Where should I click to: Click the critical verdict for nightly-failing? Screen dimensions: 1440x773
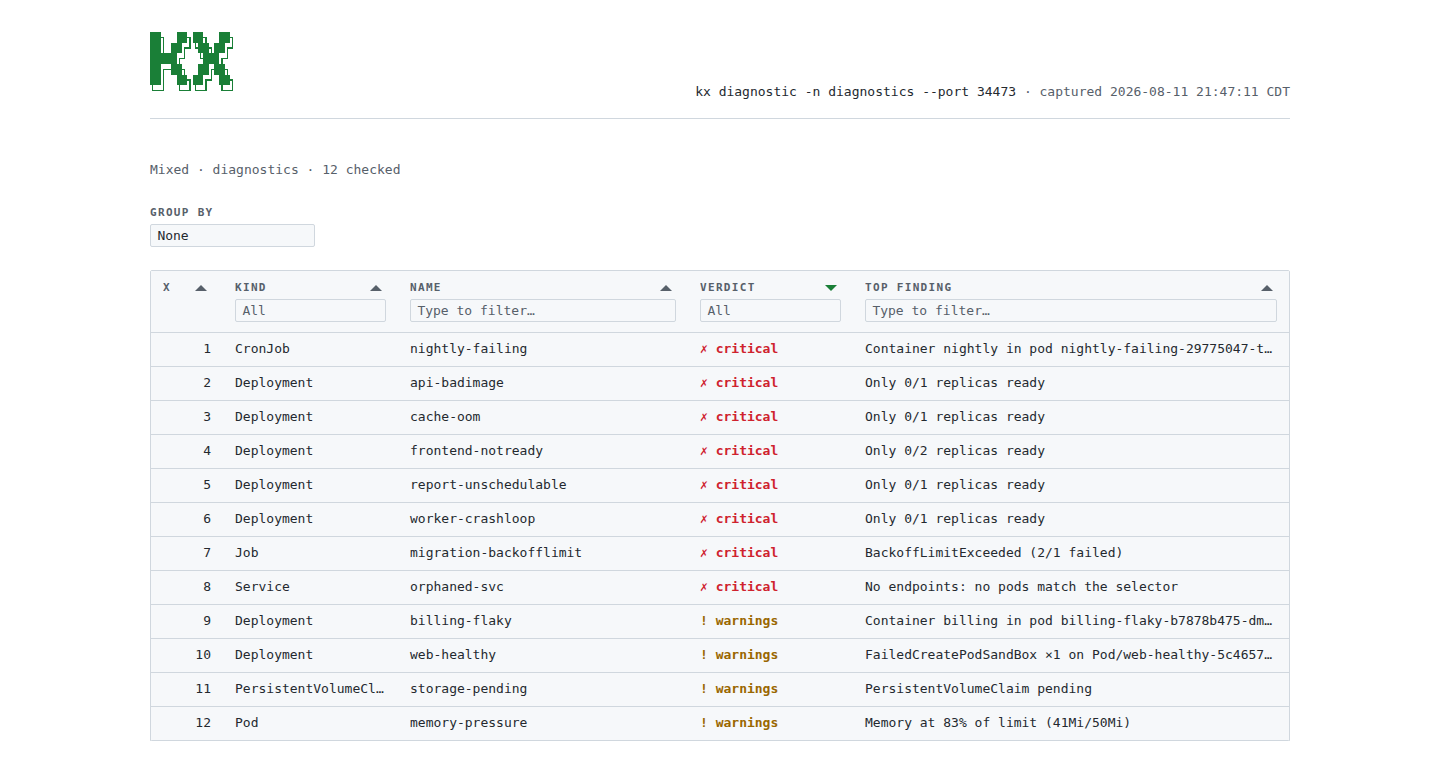click(x=739, y=349)
